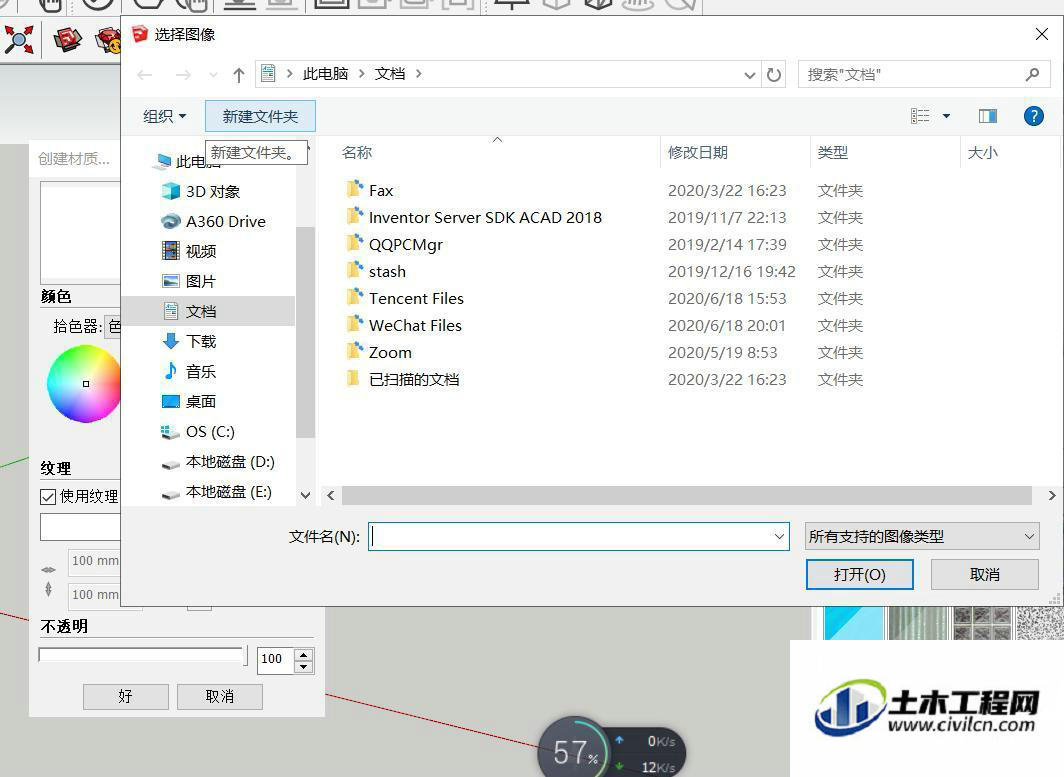Screen dimensions: 1064x777
Task: Click the search magnifier icon
Action: [x=1032, y=75]
